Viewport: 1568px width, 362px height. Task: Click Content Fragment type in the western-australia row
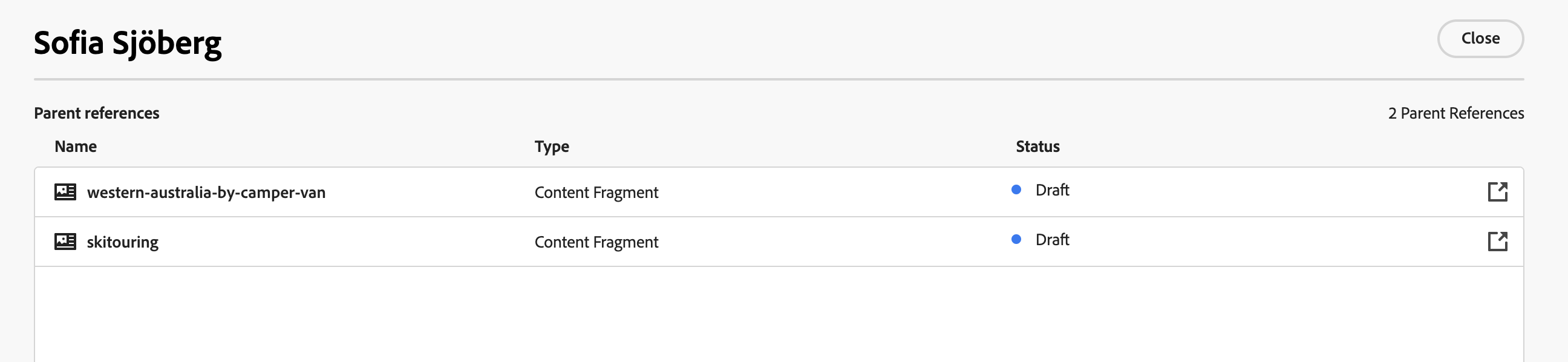point(596,193)
